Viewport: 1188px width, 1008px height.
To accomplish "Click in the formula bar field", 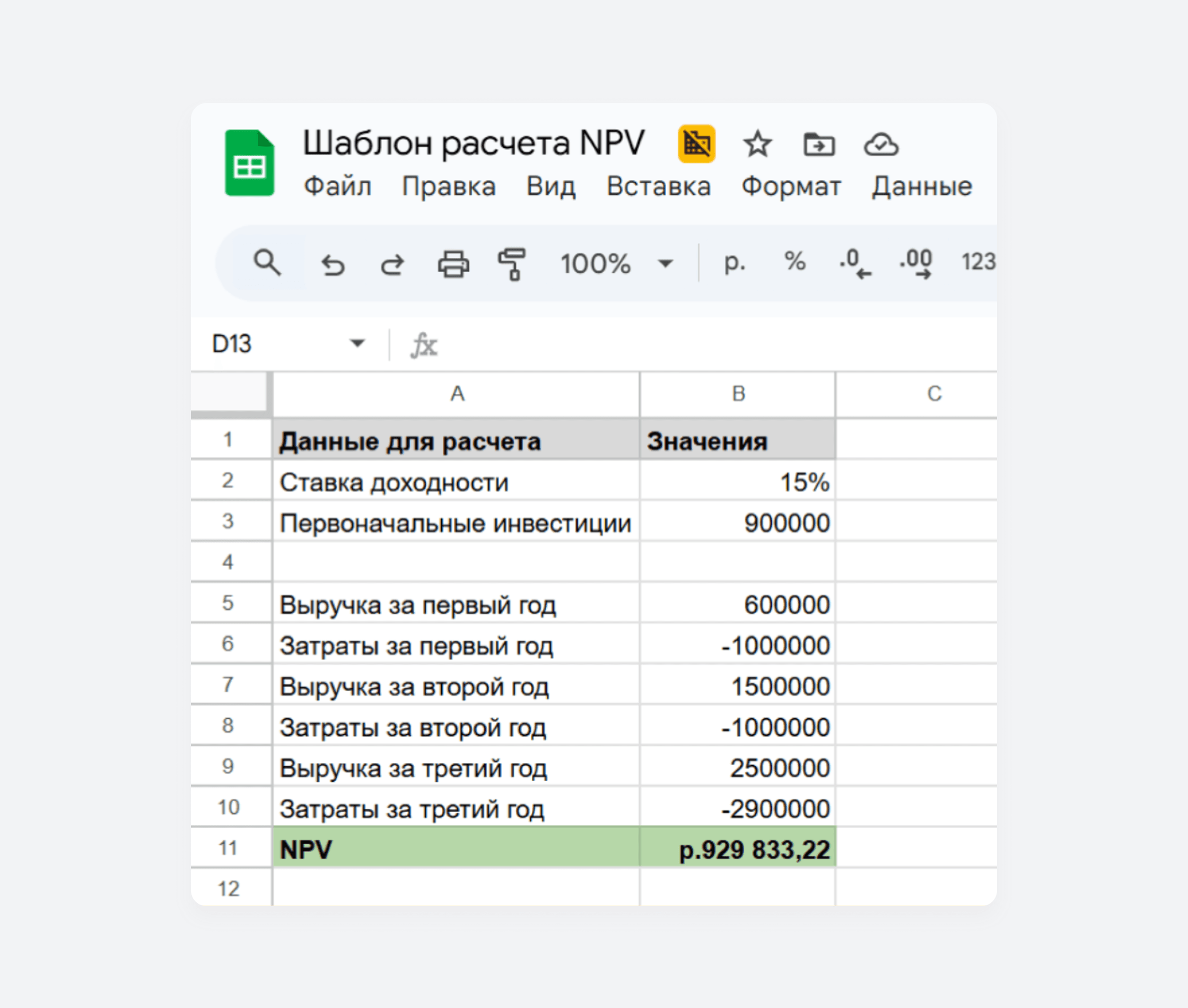I will coord(685,344).
